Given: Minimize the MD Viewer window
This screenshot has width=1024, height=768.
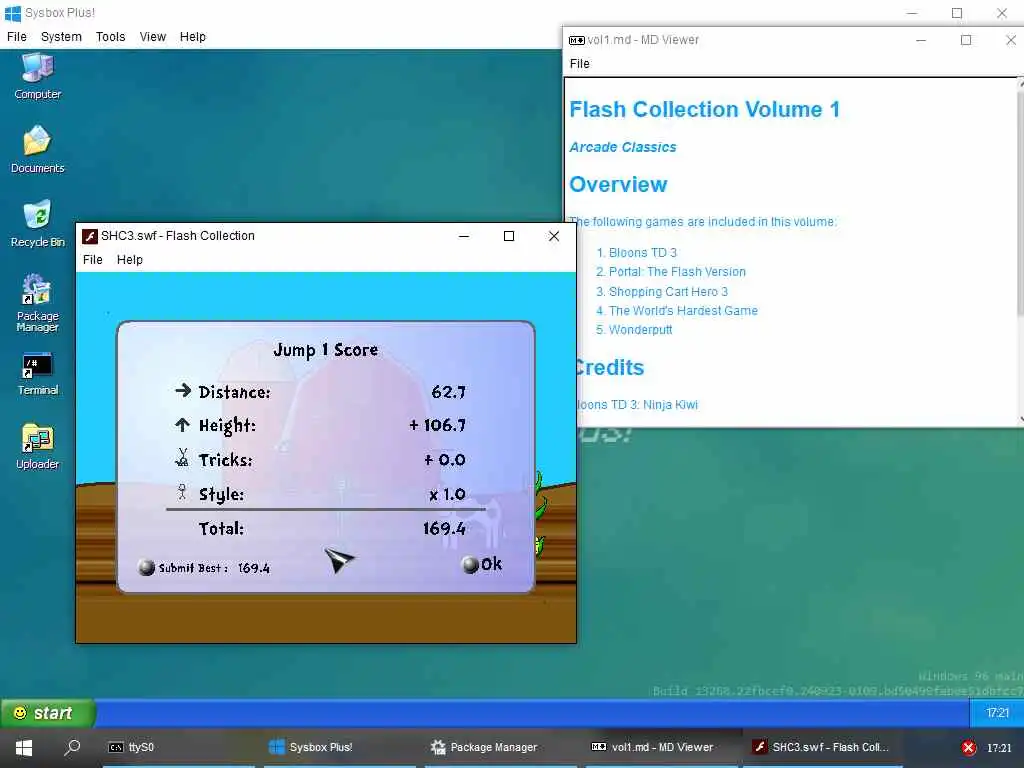Looking at the screenshot, I should [x=921, y=40].
